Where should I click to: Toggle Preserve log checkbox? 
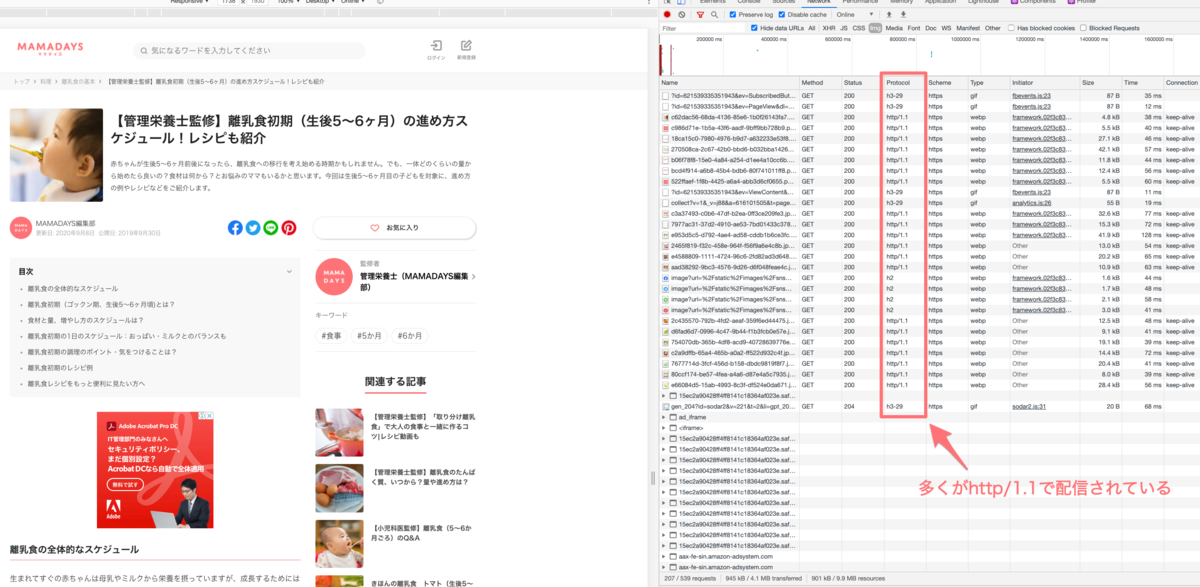coord(732,15)
